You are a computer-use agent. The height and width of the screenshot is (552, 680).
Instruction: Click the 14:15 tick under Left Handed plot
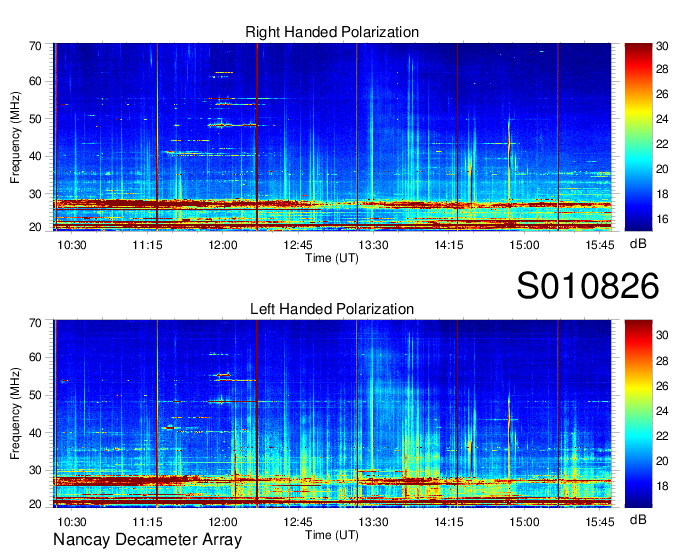pyautogui.click(x=449, y=522)
